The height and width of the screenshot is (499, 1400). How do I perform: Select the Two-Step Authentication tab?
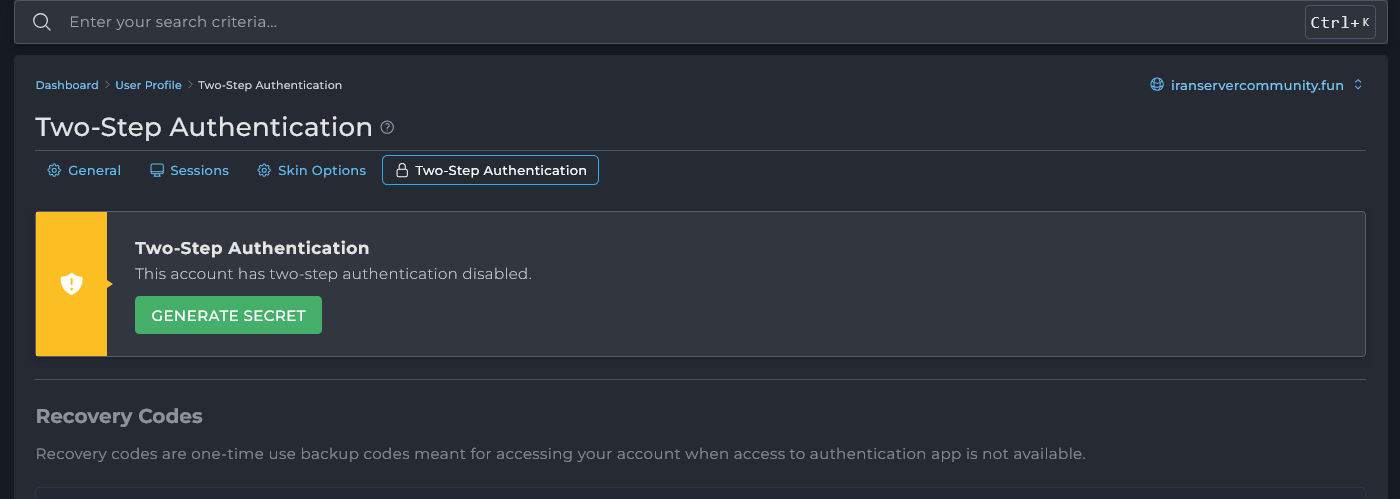(x=500, y=171)
